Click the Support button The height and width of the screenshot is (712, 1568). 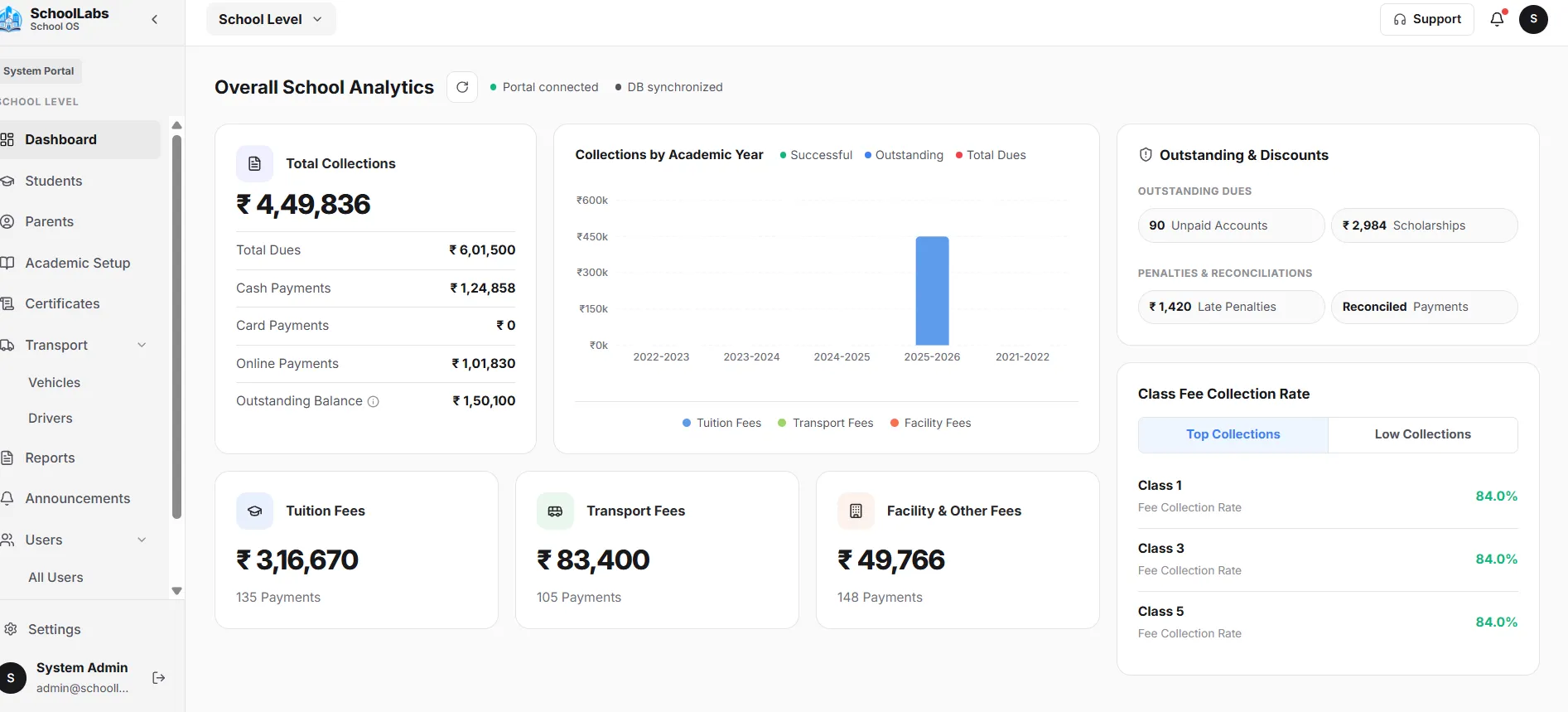tap(1427, 19)
